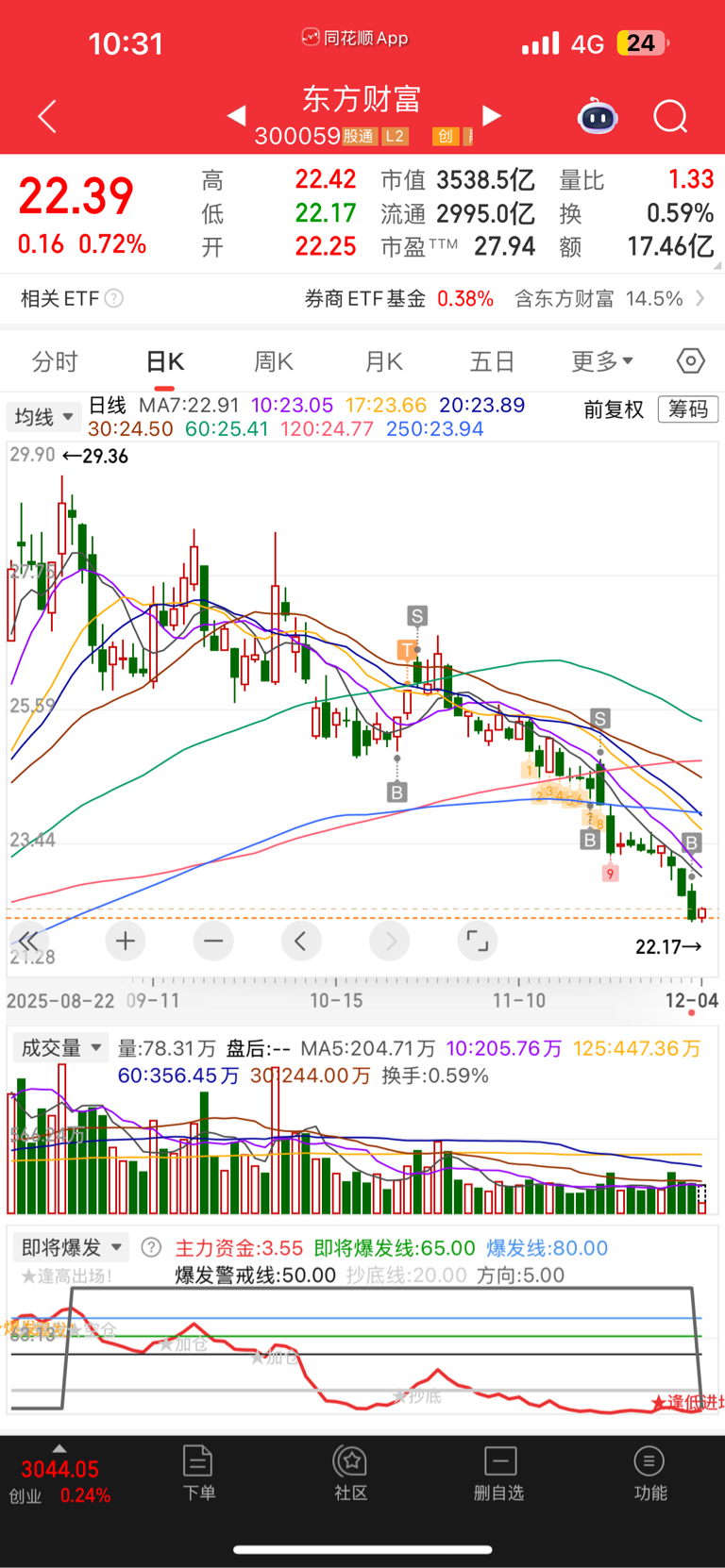Open the 均线 indicator dropdown

point(42,416)
